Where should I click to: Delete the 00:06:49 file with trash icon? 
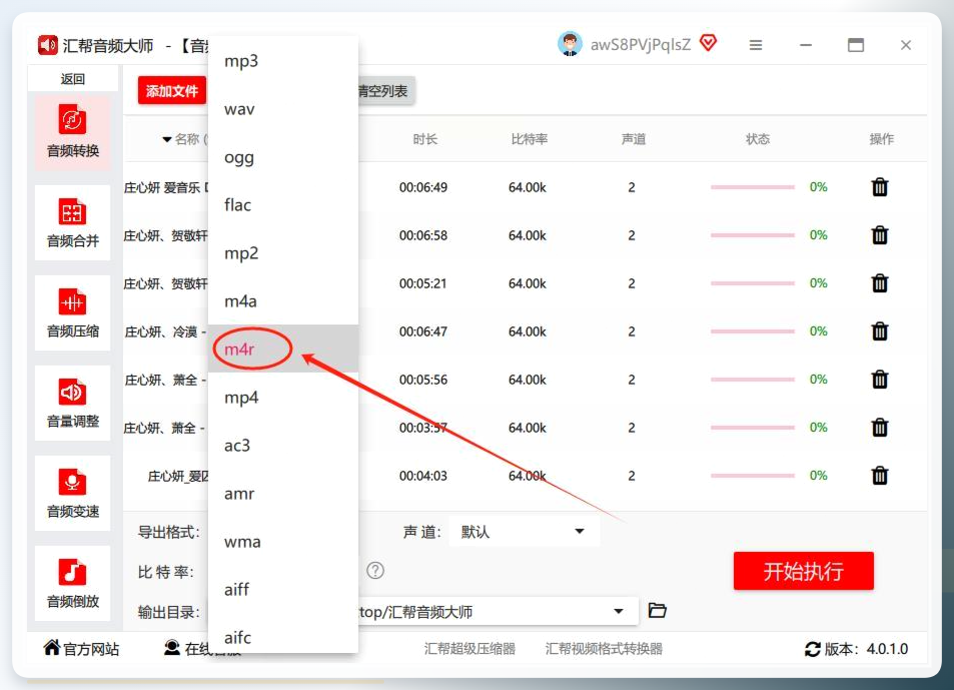880,187
